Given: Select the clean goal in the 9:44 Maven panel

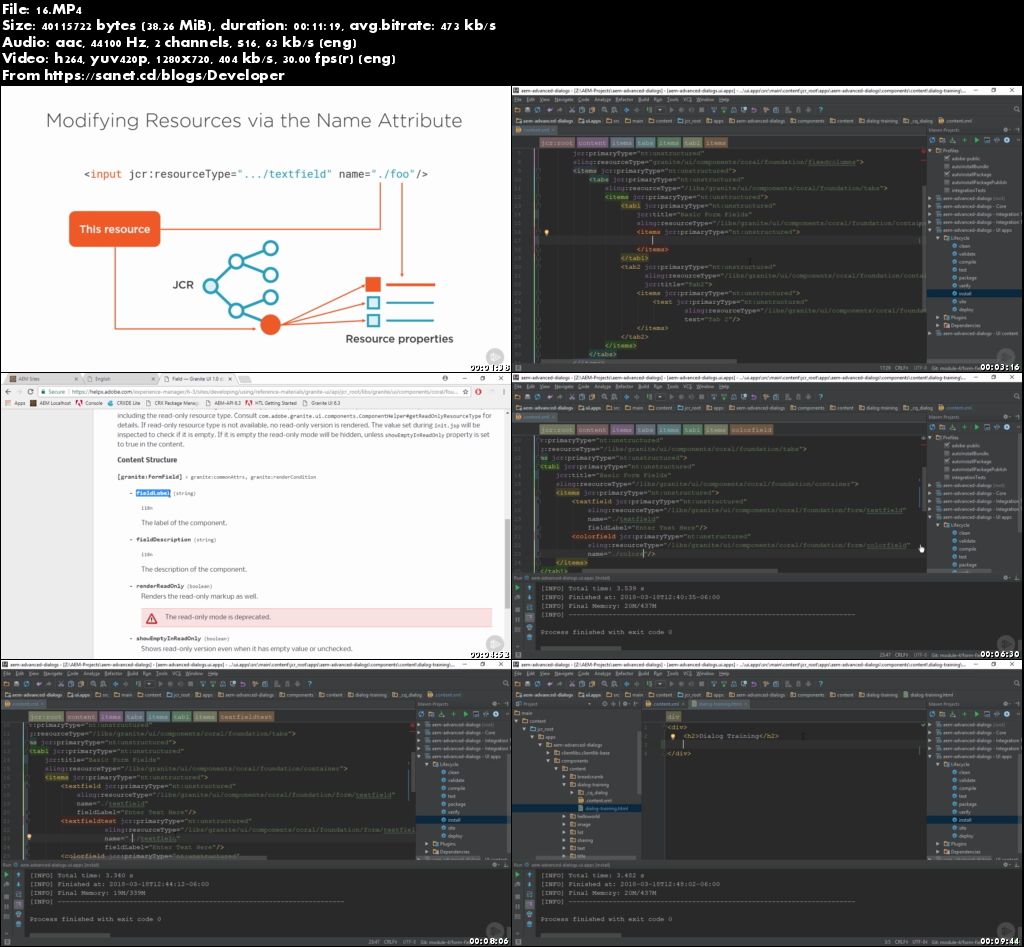Looking at the screenshot, I should 960,772.
